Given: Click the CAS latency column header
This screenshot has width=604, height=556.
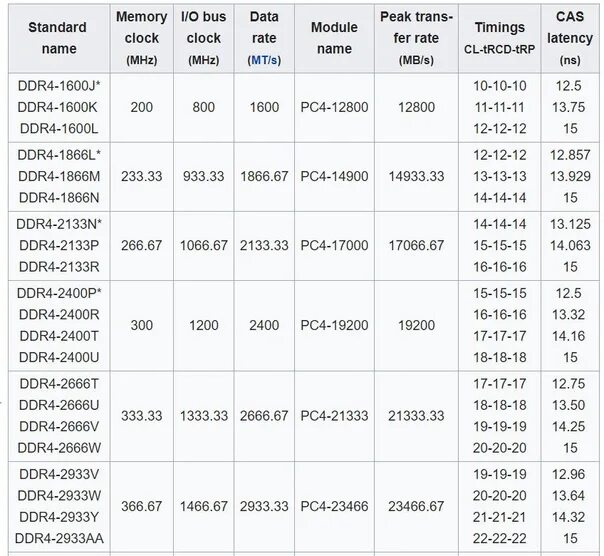Looking at the screenshot, I should pyautogui.click(x=570, y=38).
